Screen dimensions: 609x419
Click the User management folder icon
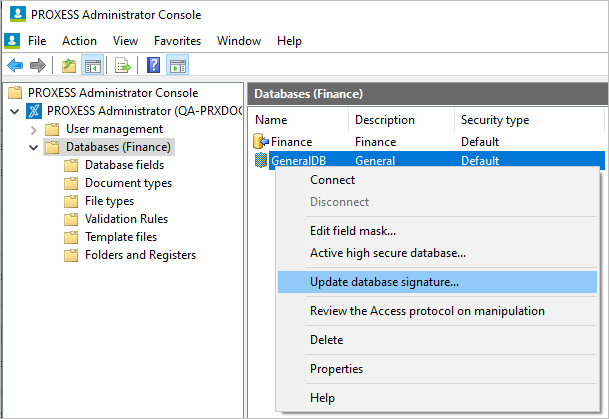tap(52, 129)
